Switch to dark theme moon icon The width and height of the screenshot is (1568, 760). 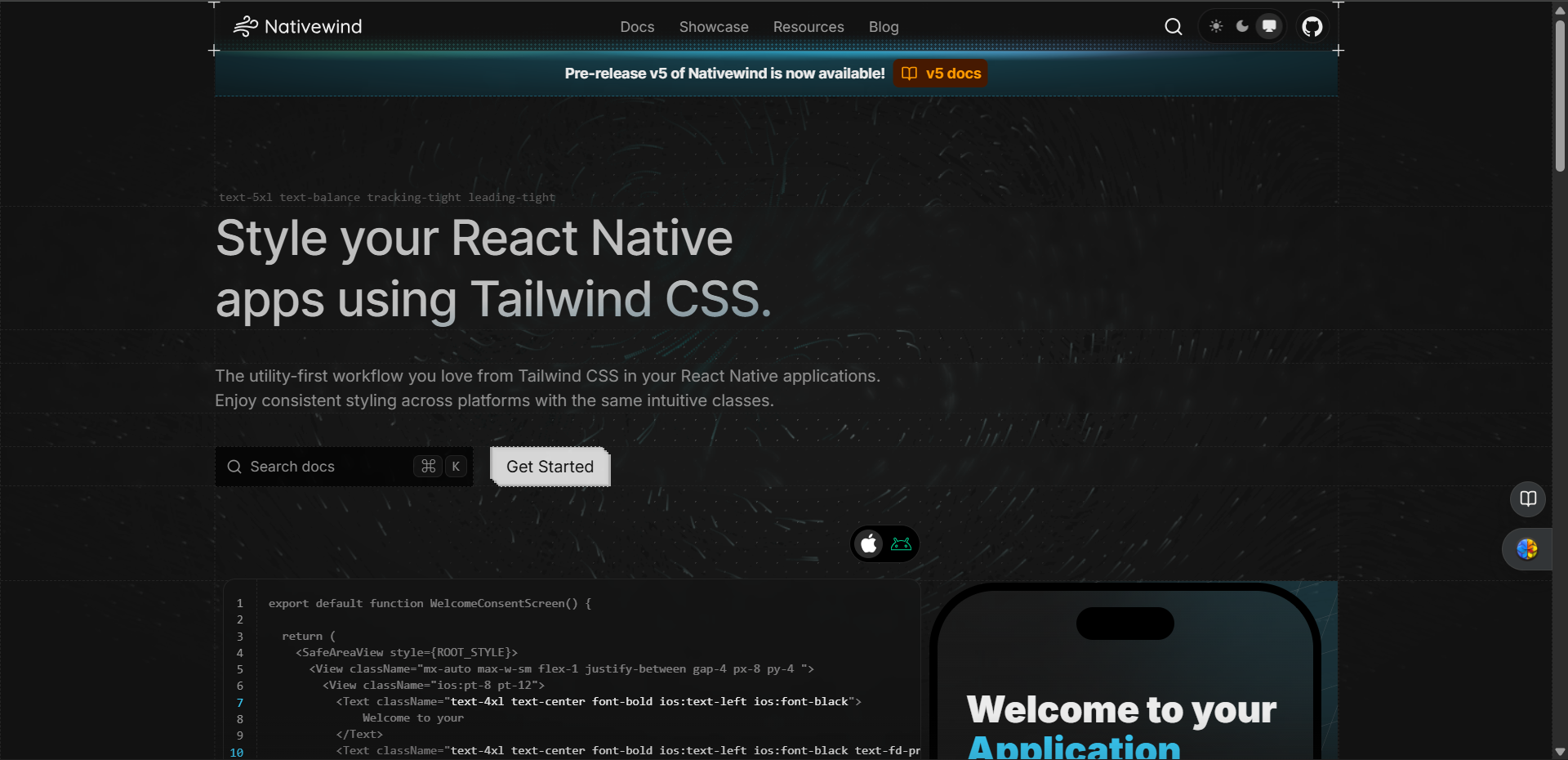pos(1242,26)
